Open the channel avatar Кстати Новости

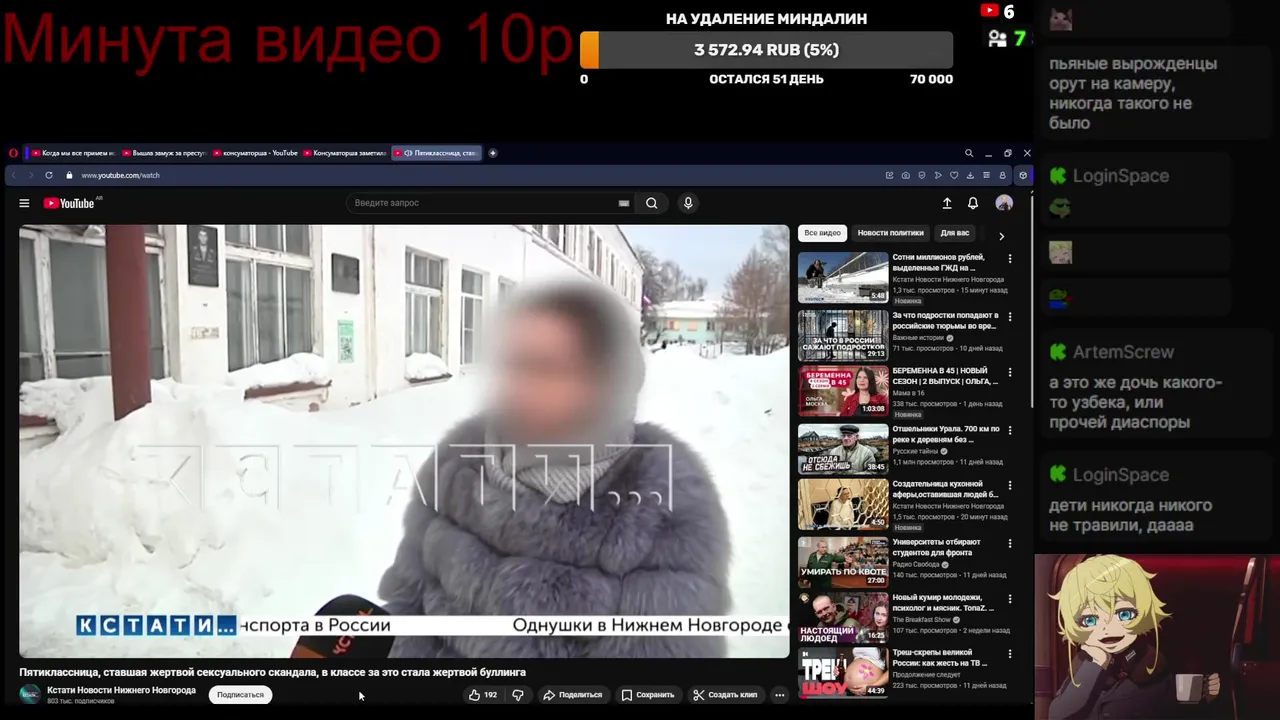pos(30,695)
